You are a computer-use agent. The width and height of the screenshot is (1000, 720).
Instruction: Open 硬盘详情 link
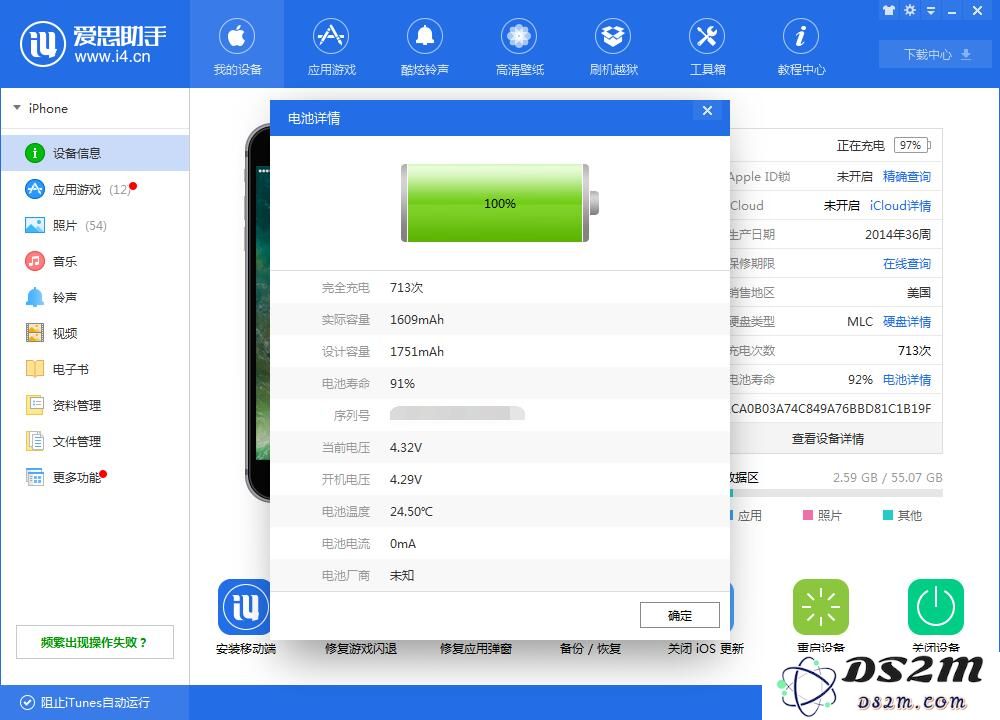pyautogui.click(x=906, y=321)
